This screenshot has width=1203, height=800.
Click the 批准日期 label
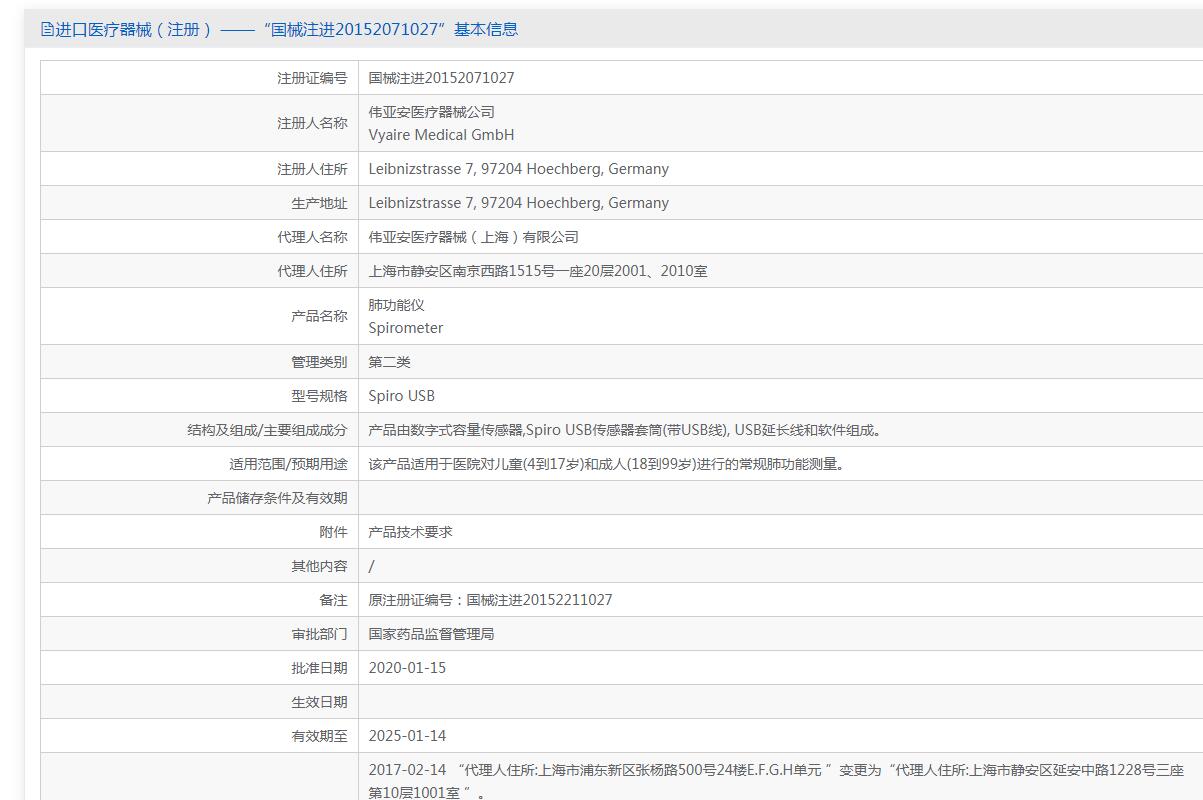(x=319, y=668)
